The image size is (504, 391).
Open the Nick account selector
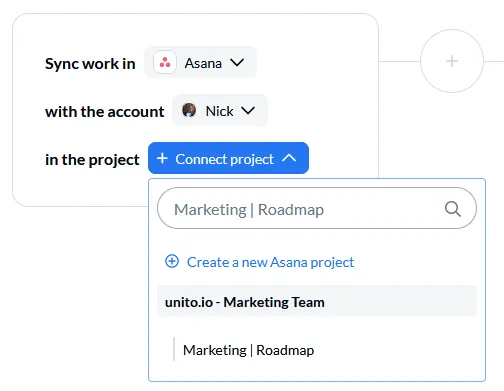tap(220, 110)
